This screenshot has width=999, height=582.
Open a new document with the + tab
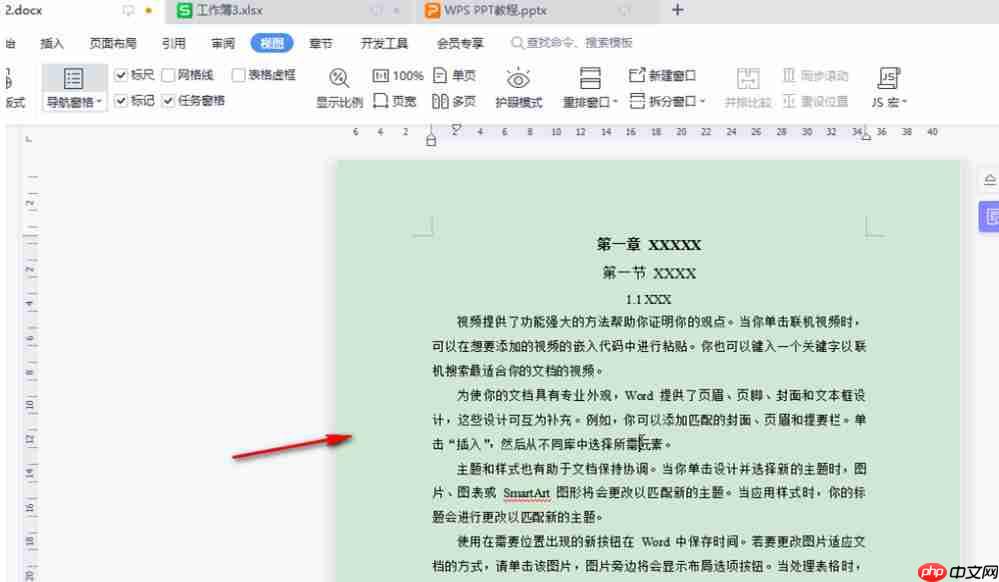678,11
